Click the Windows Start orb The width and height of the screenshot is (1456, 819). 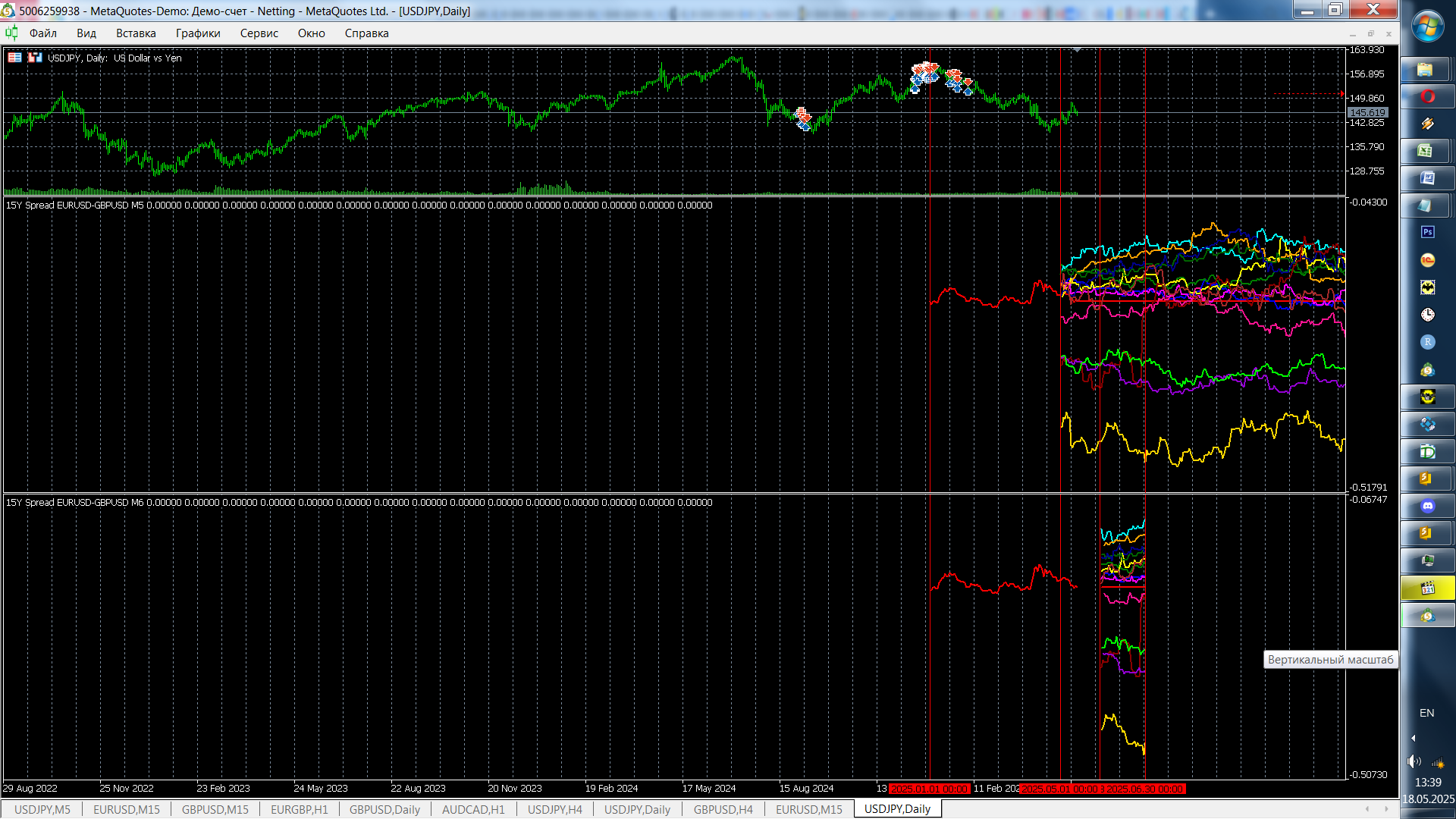1427,27
